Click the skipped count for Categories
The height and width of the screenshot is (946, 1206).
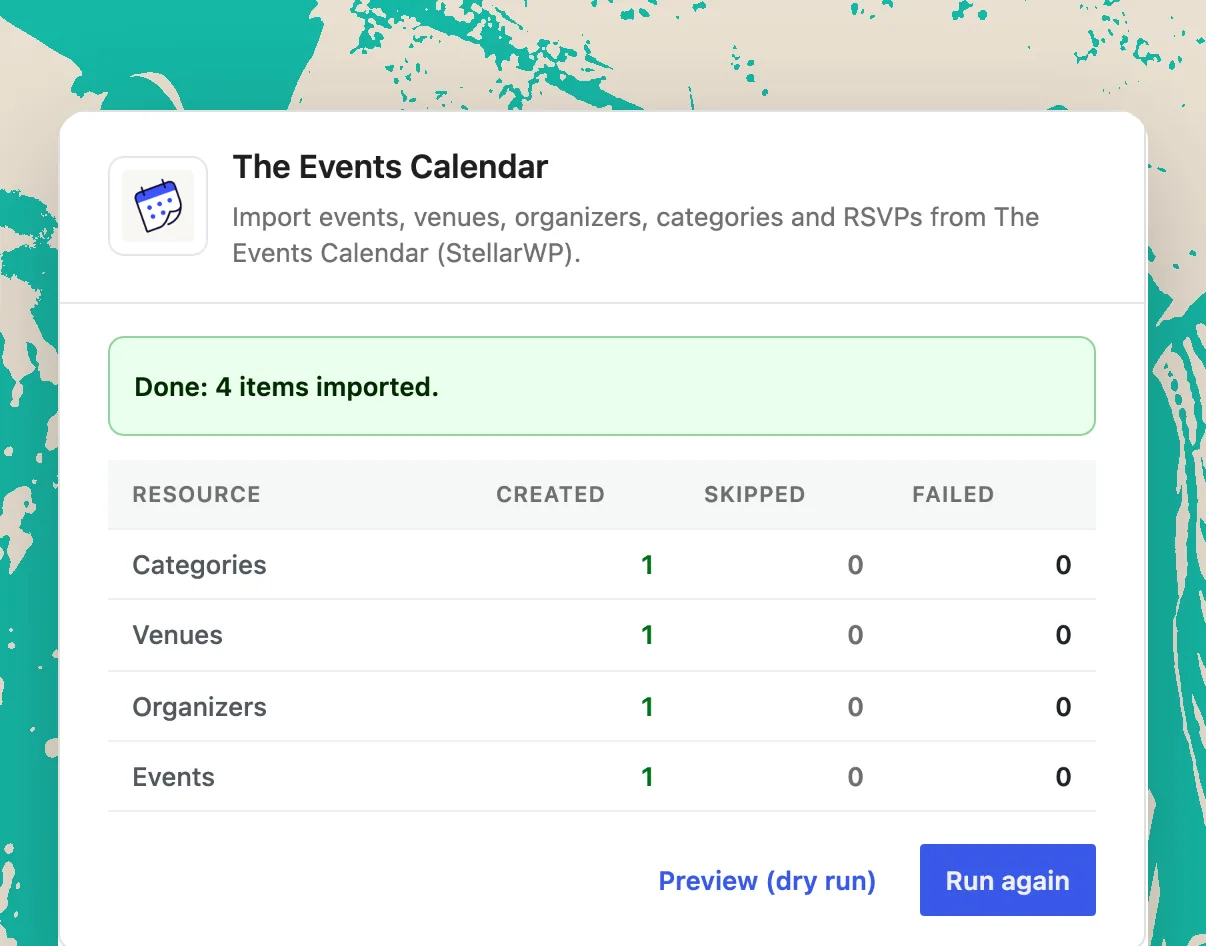point(855,565)
